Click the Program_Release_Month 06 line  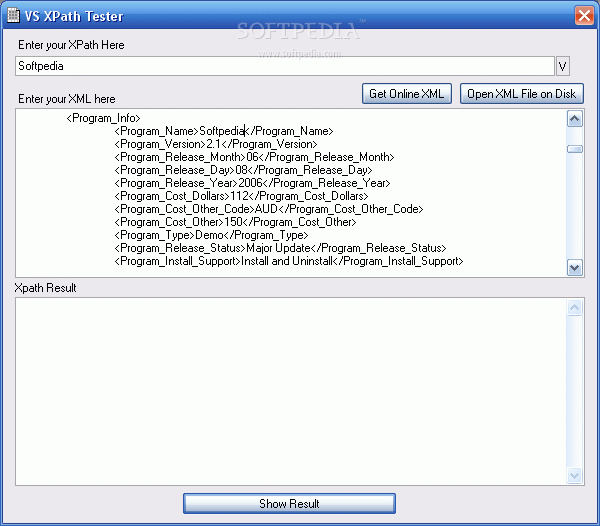point(254,157)
